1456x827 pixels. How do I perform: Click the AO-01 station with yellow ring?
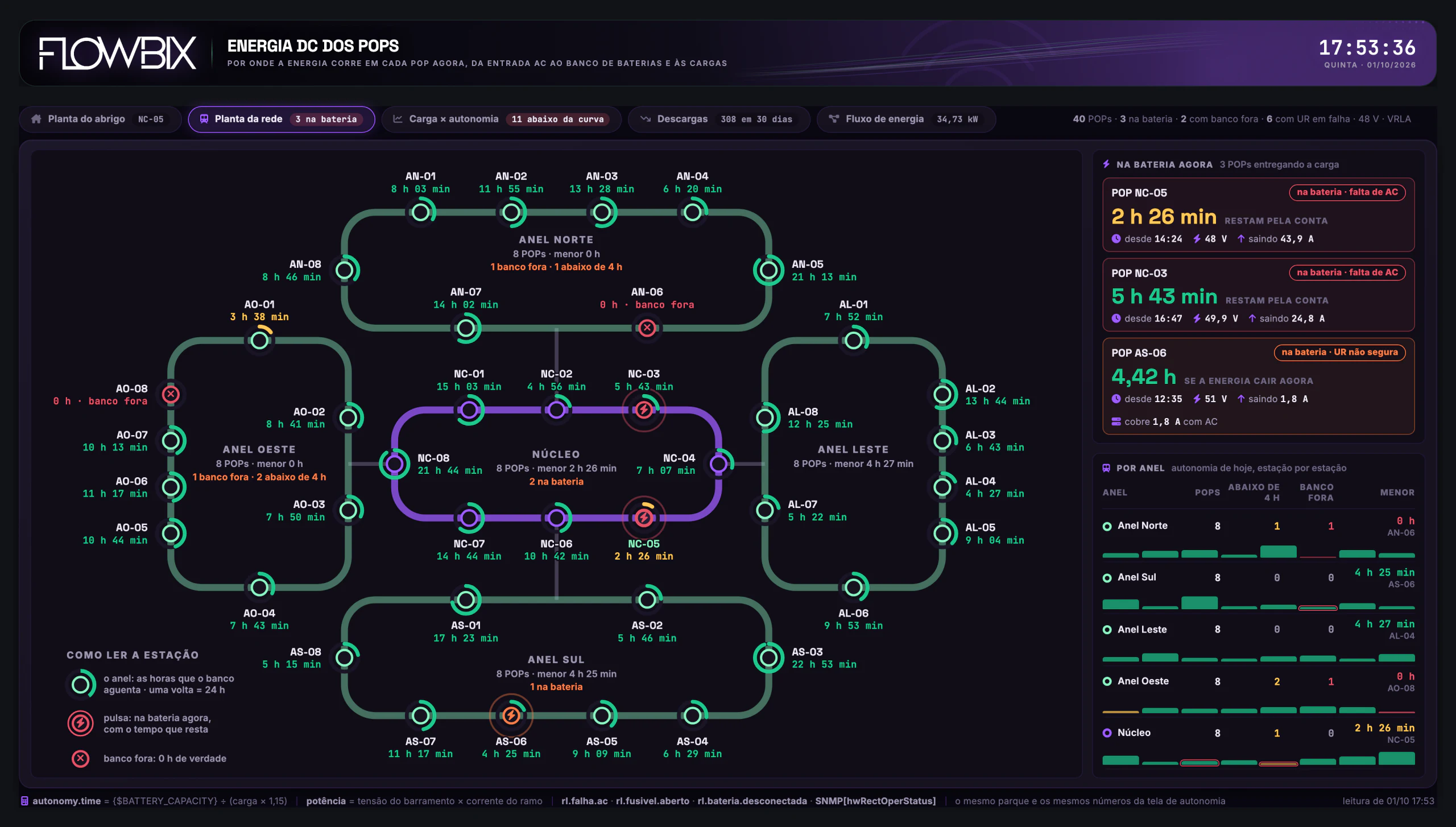pos(259,340)
